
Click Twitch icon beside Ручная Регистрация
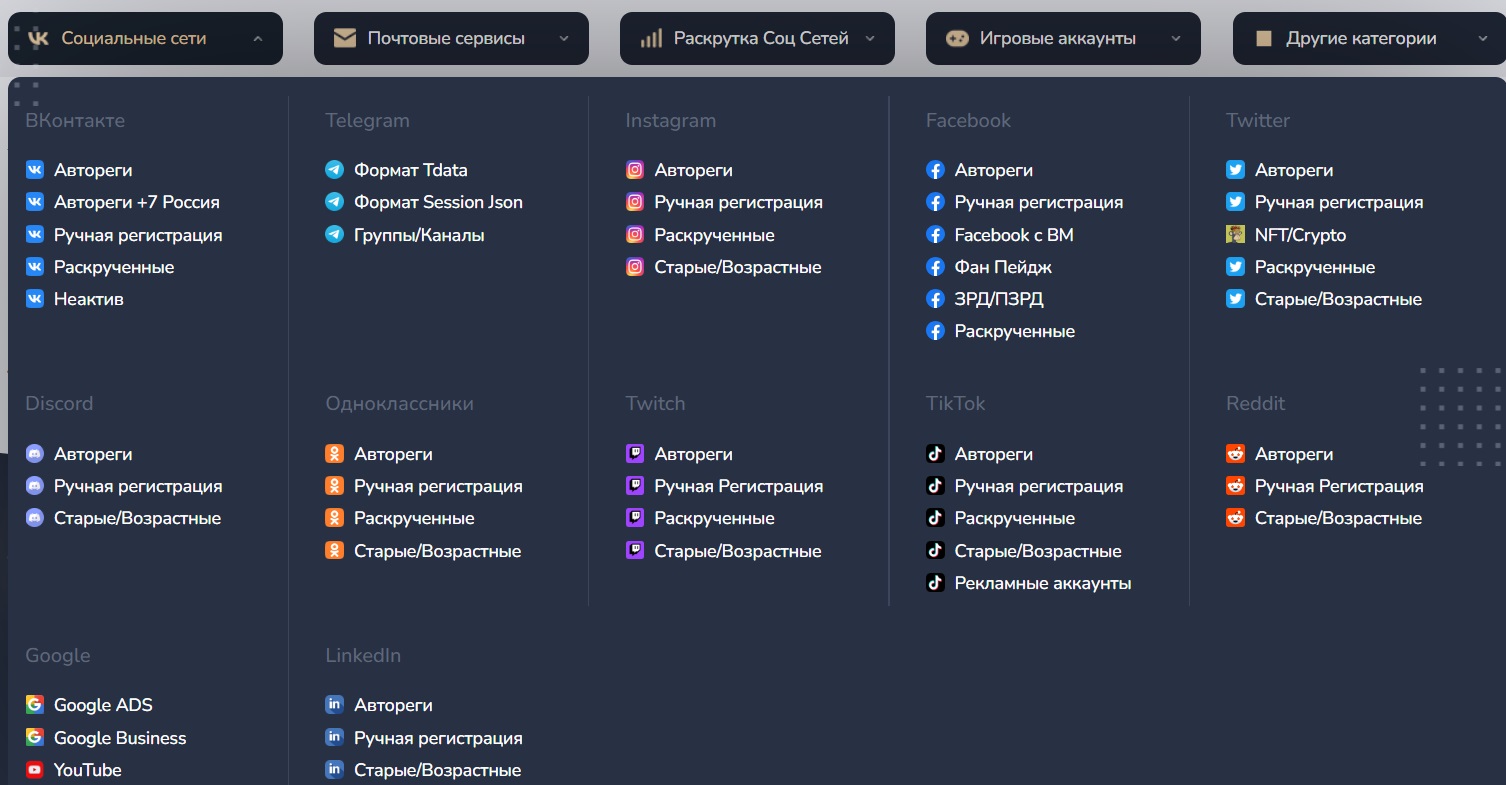click(x=635, y=486)
